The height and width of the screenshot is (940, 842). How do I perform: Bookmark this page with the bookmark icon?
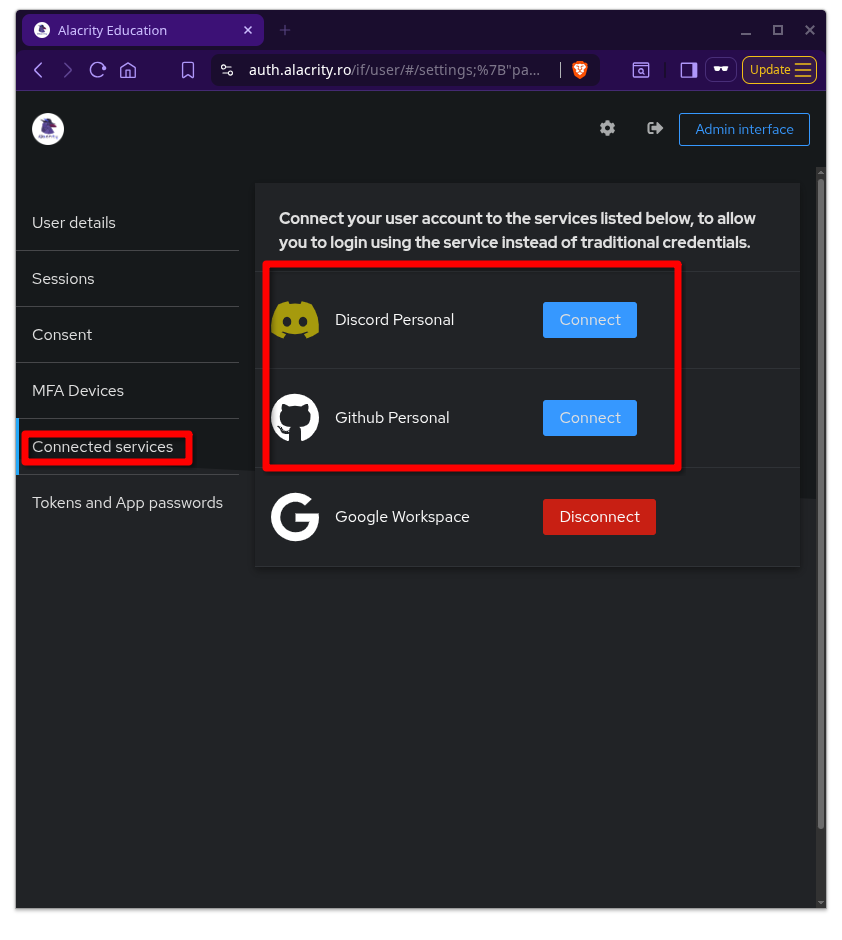click(x=188, y=70)
